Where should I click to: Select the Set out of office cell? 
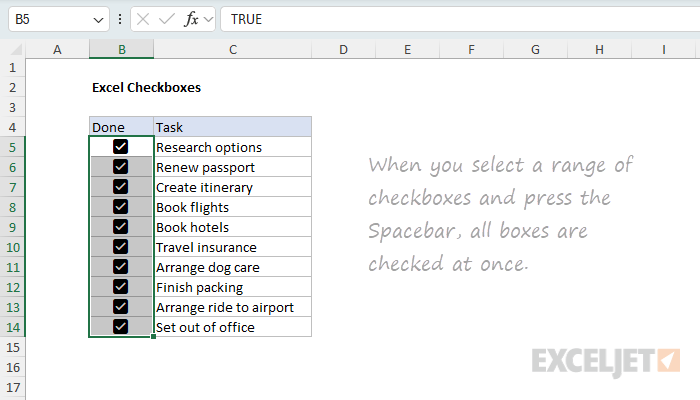(x=233, y=327)
